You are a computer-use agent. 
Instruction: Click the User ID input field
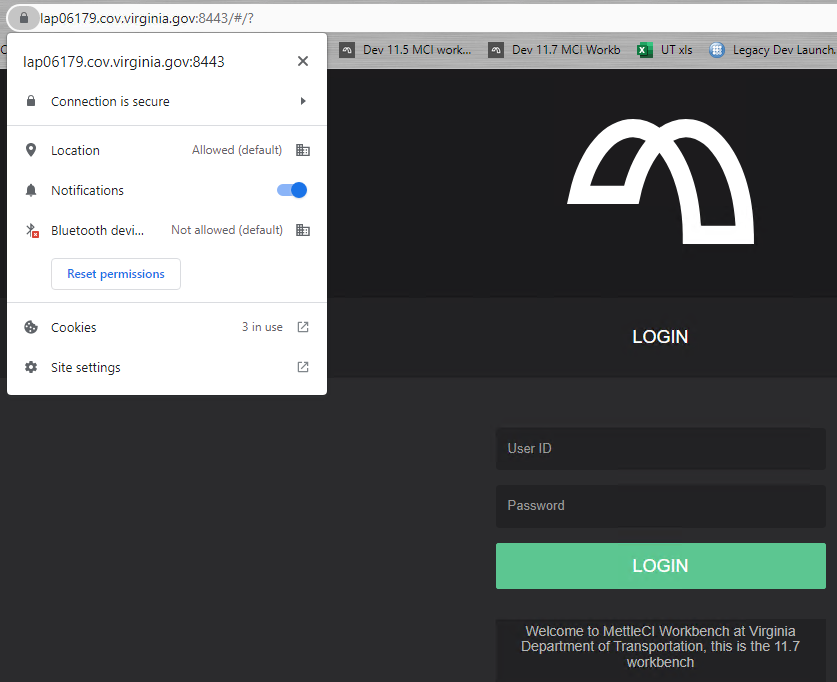point(660,449)
